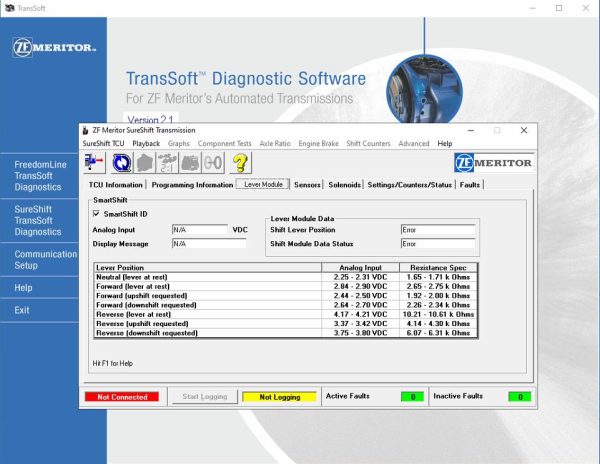
Task: Select the Reverse (lever at rest) row
Action: point(285,314)
